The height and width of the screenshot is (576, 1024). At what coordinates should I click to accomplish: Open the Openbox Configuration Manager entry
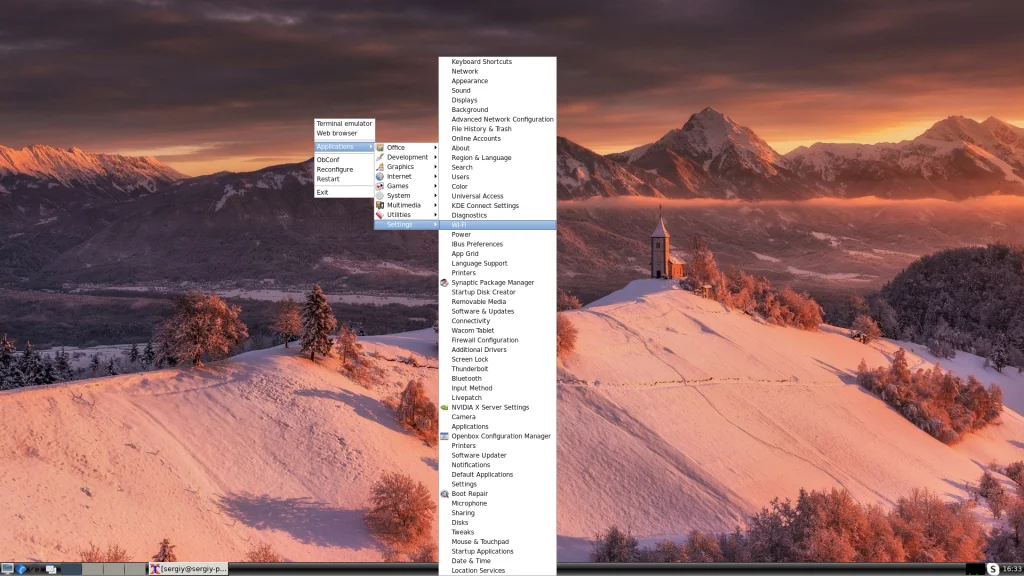(501, 436)
